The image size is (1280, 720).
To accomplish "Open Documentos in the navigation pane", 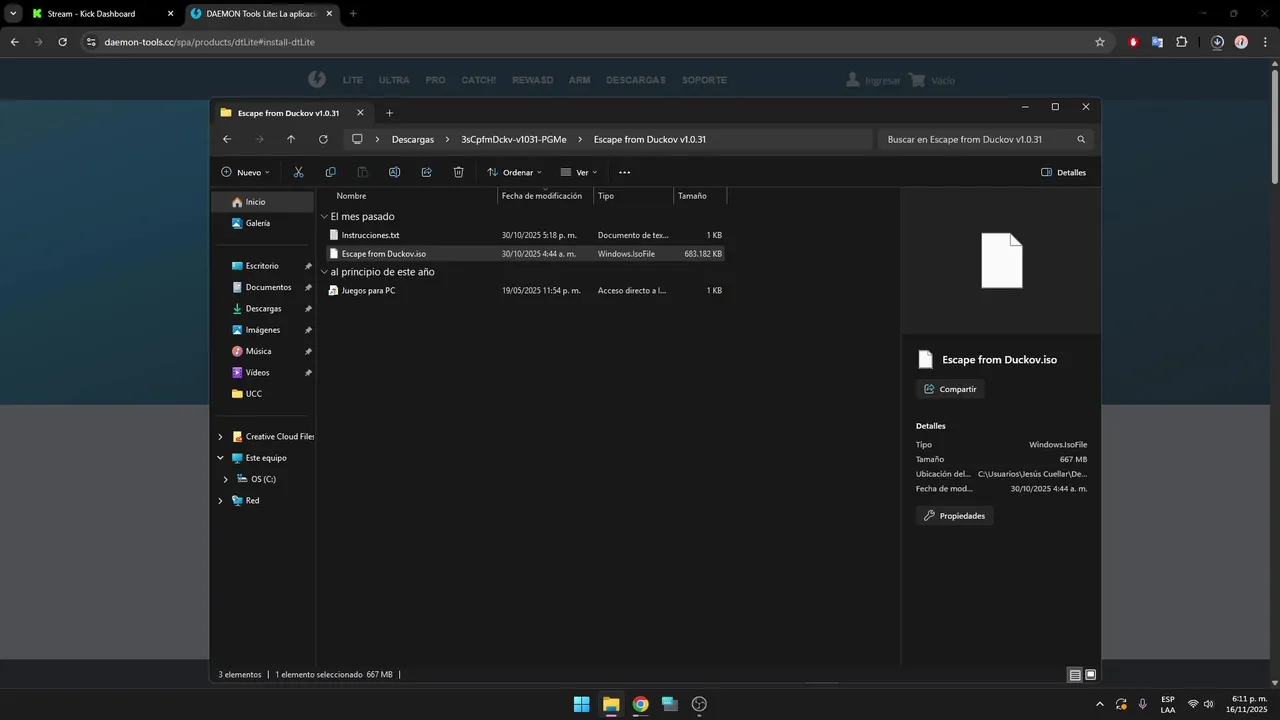I will [x=264, y=287].
